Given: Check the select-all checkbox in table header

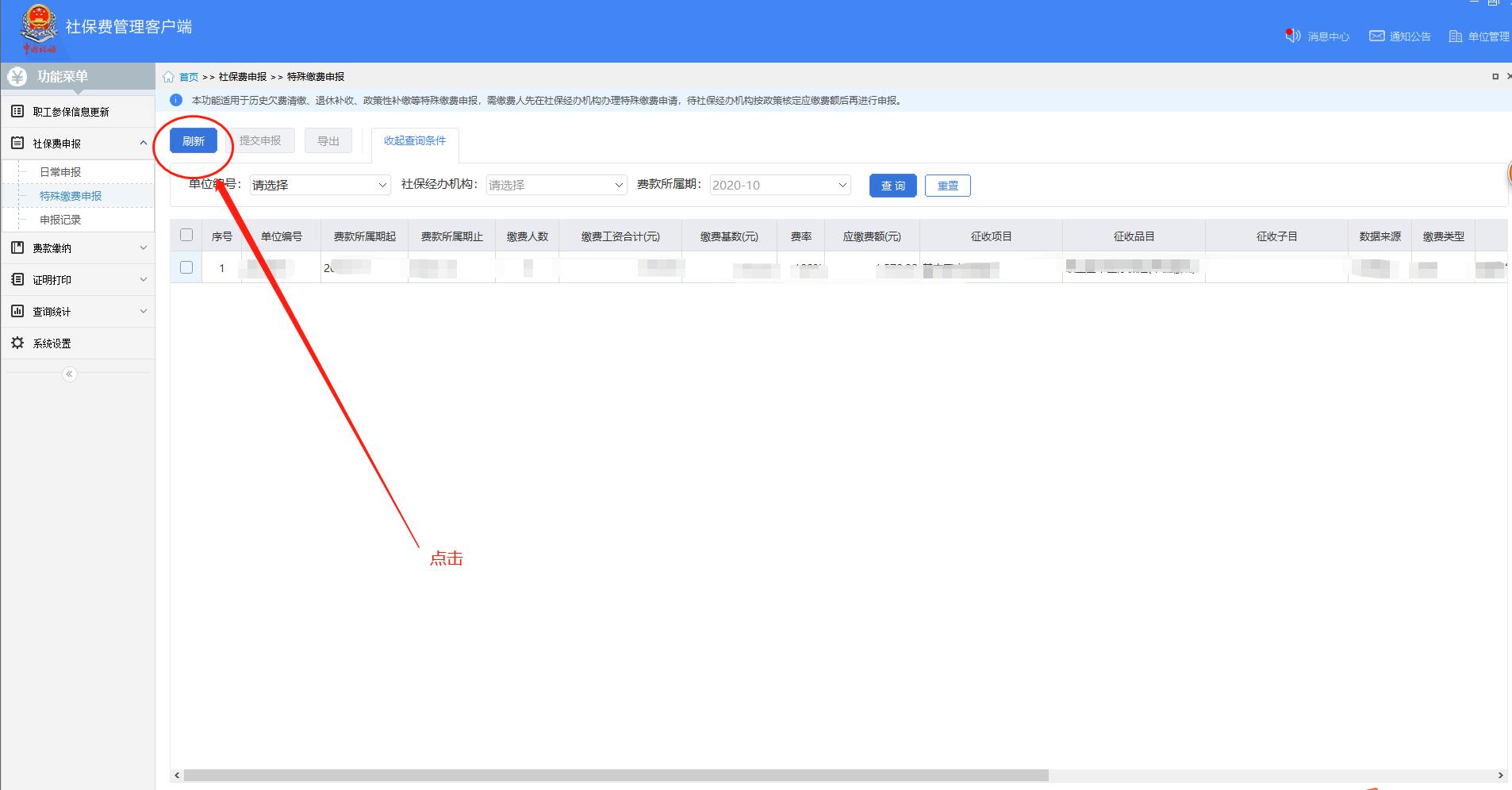Looking at the screenshot, I should click(187, 235).
